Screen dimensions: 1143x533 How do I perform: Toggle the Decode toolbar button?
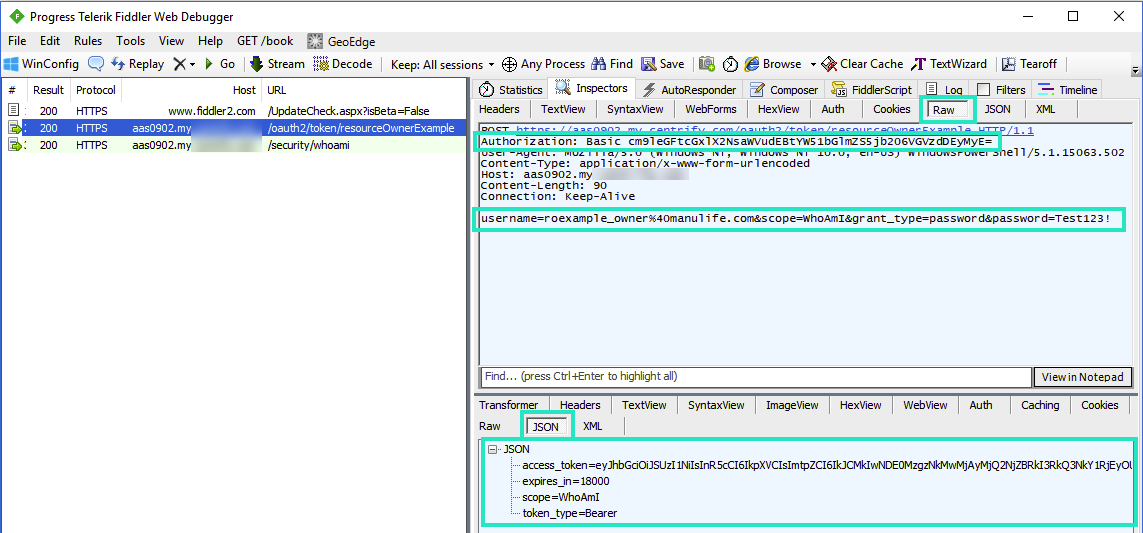[343, 64]
